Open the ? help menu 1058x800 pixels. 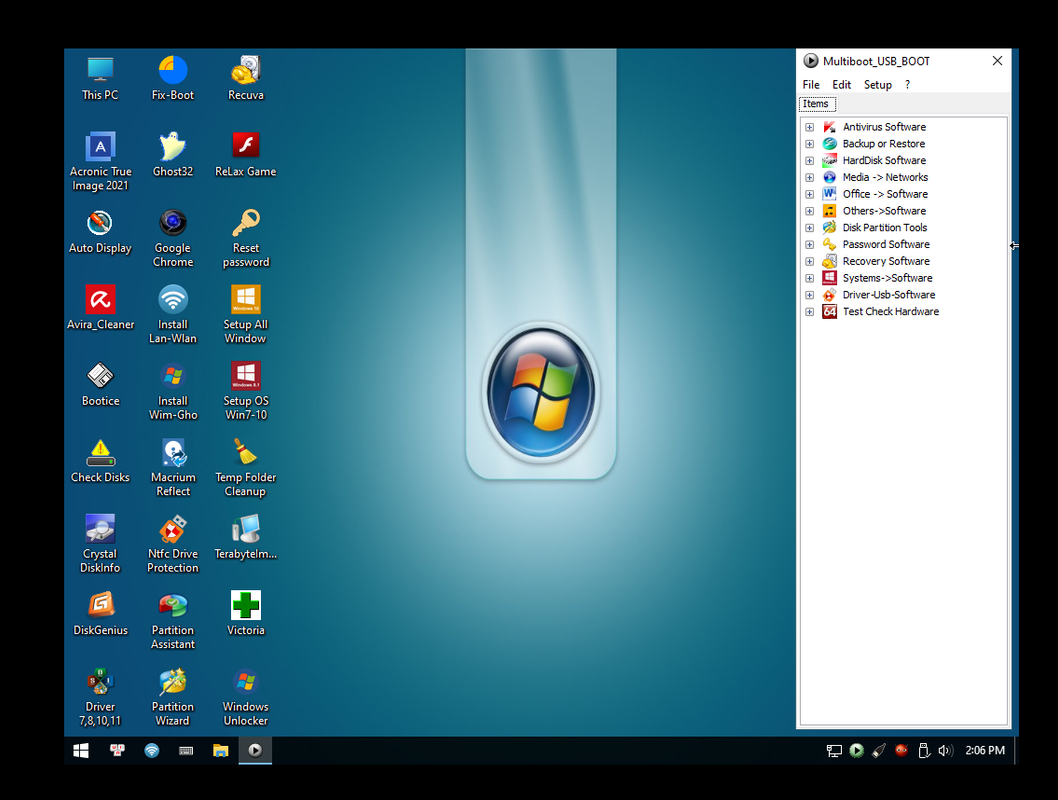908,84
